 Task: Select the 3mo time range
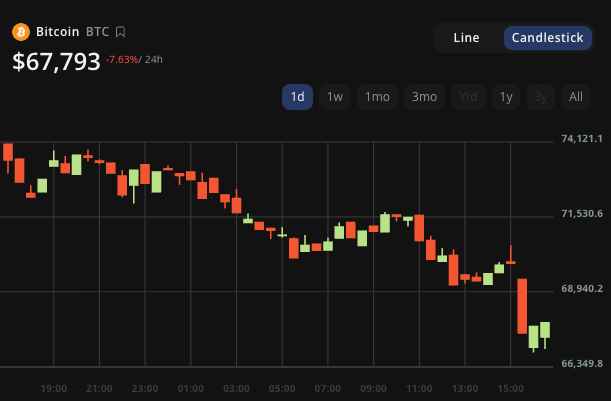[424, 97]
